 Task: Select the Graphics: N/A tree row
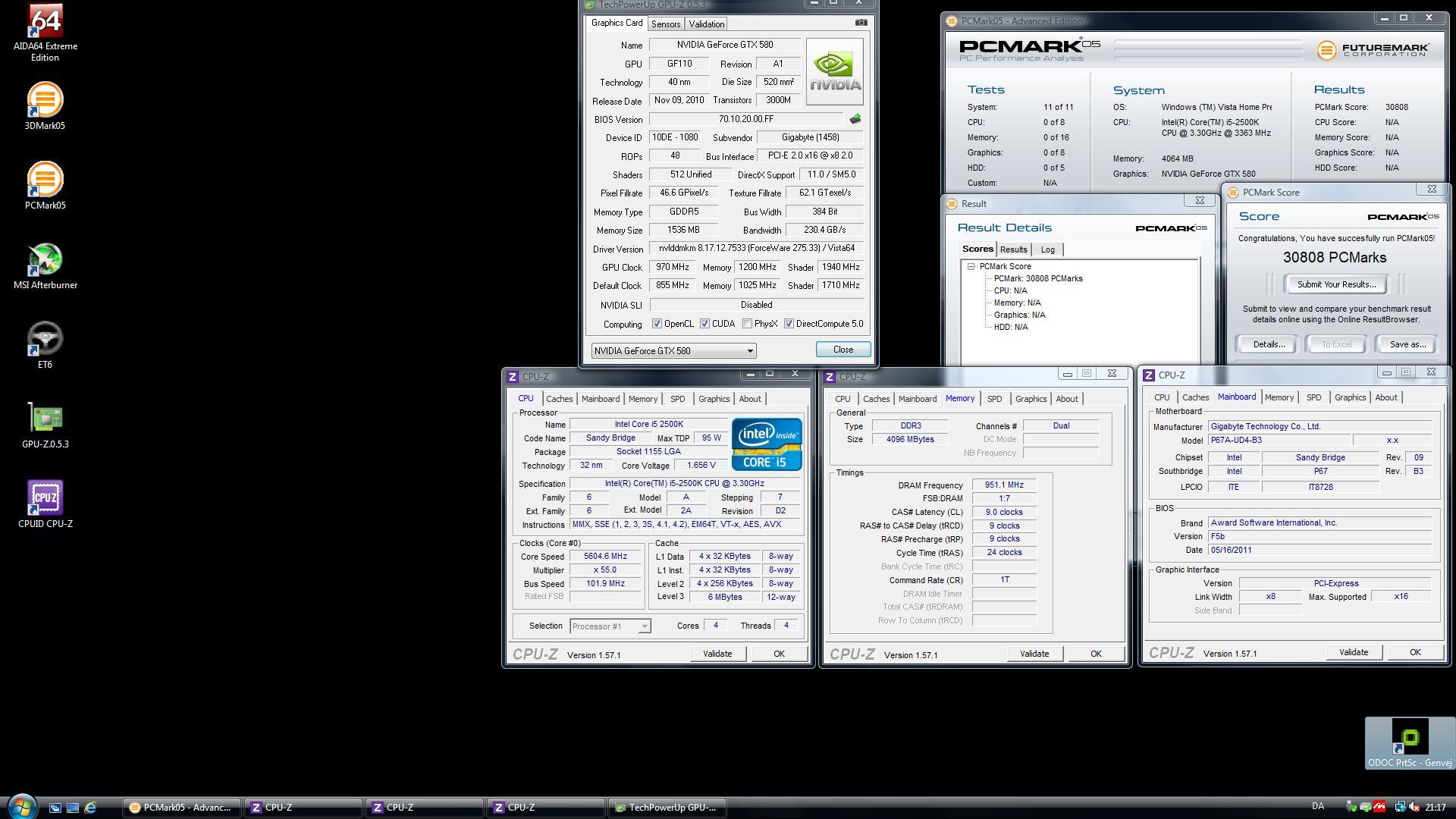[x=1019, y=315]
